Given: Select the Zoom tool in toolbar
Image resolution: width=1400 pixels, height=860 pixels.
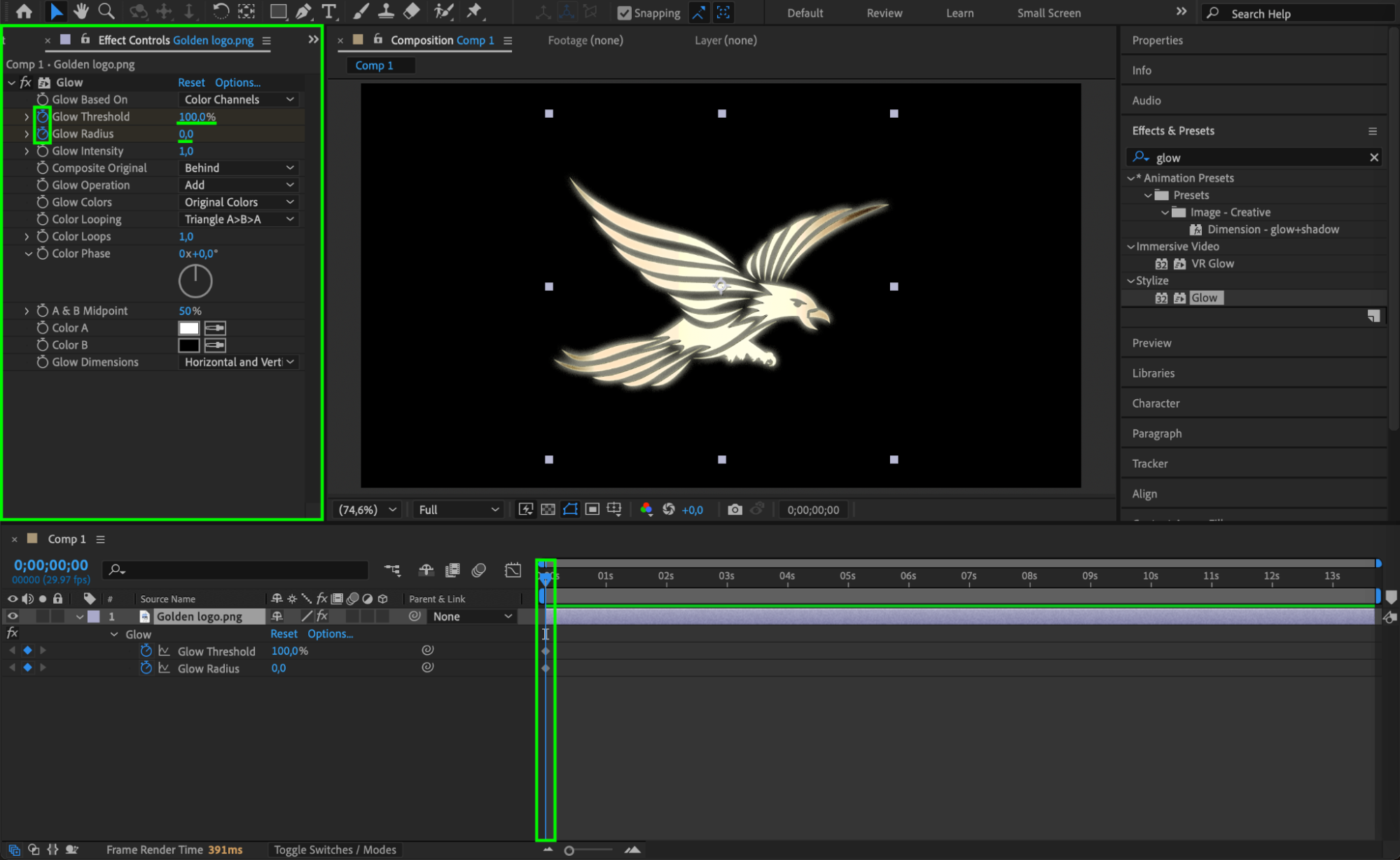Looking at the screenshot, I should (x=106, y=11).
